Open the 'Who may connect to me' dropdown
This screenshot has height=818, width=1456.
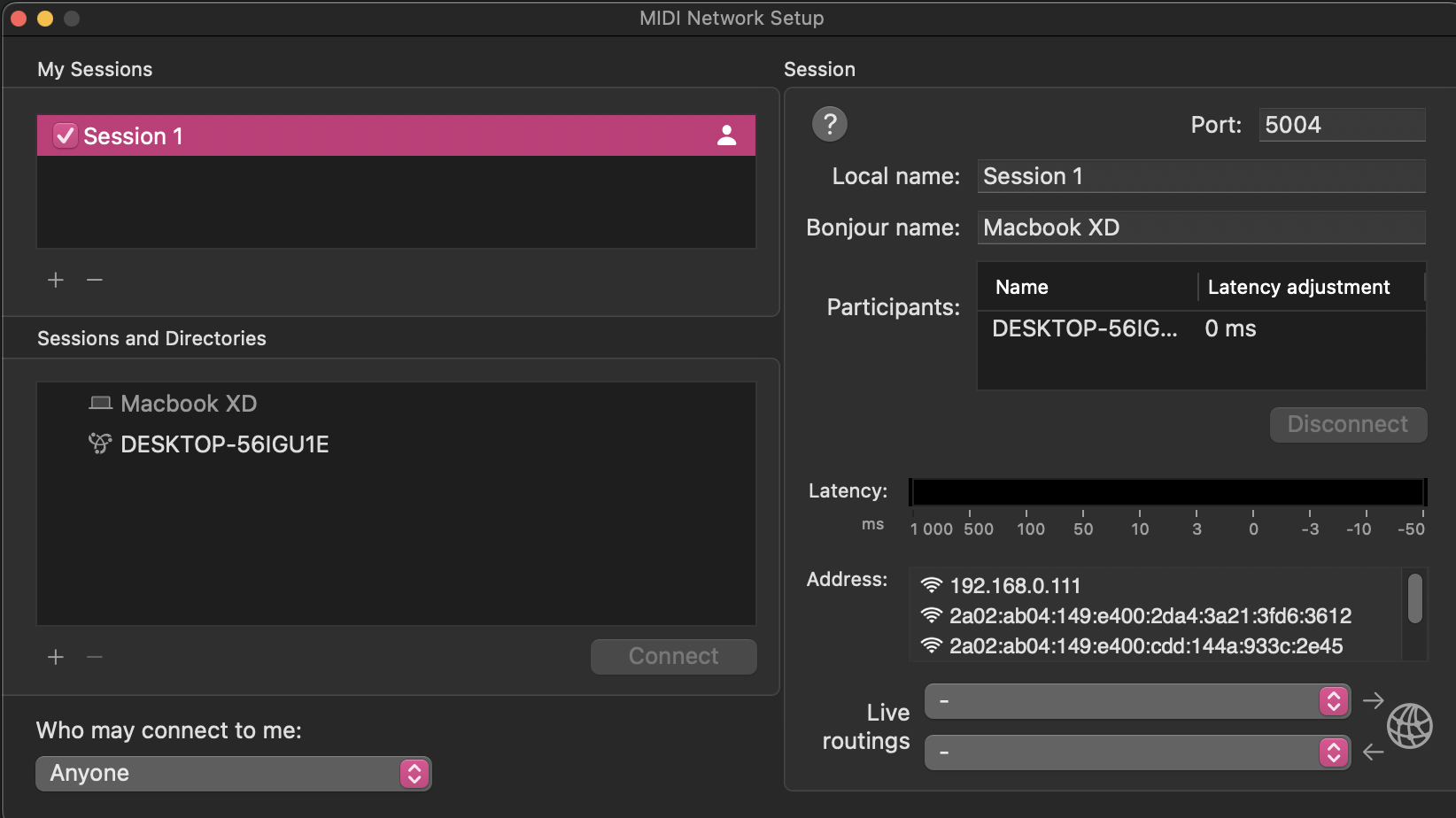[233, 773]
